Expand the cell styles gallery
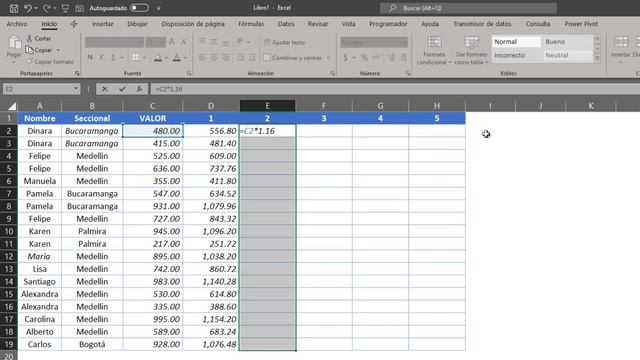This screenshot has width=640, height=360. (x=598, y=58)
